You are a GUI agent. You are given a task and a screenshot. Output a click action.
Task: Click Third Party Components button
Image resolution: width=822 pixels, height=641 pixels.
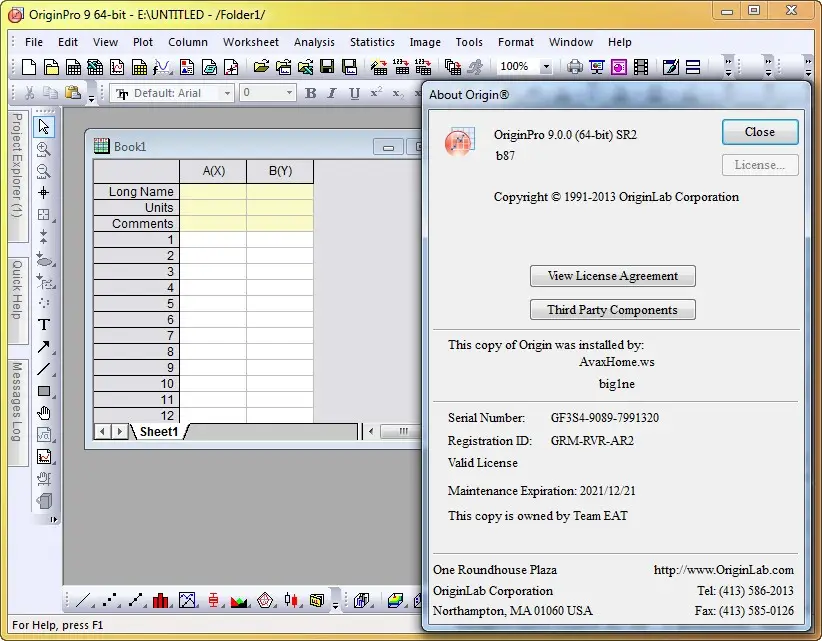tap(612, 310)
